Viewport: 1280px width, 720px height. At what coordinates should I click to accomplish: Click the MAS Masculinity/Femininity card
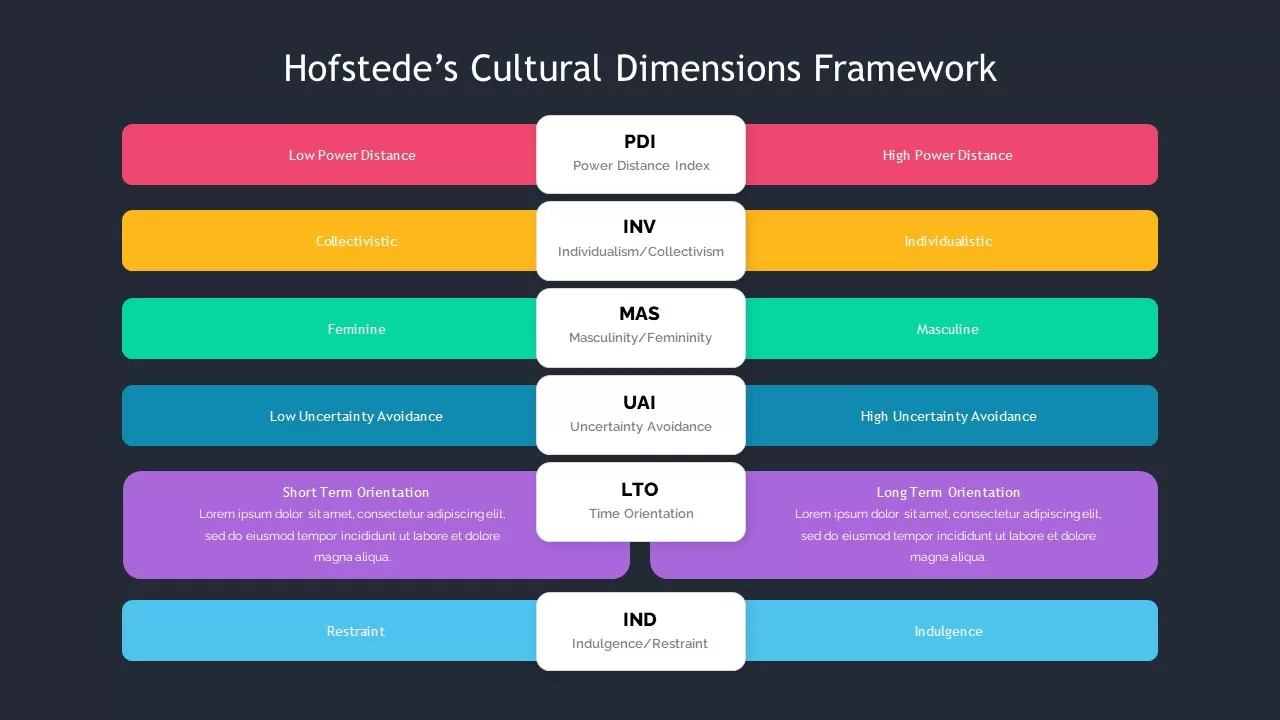641,328
